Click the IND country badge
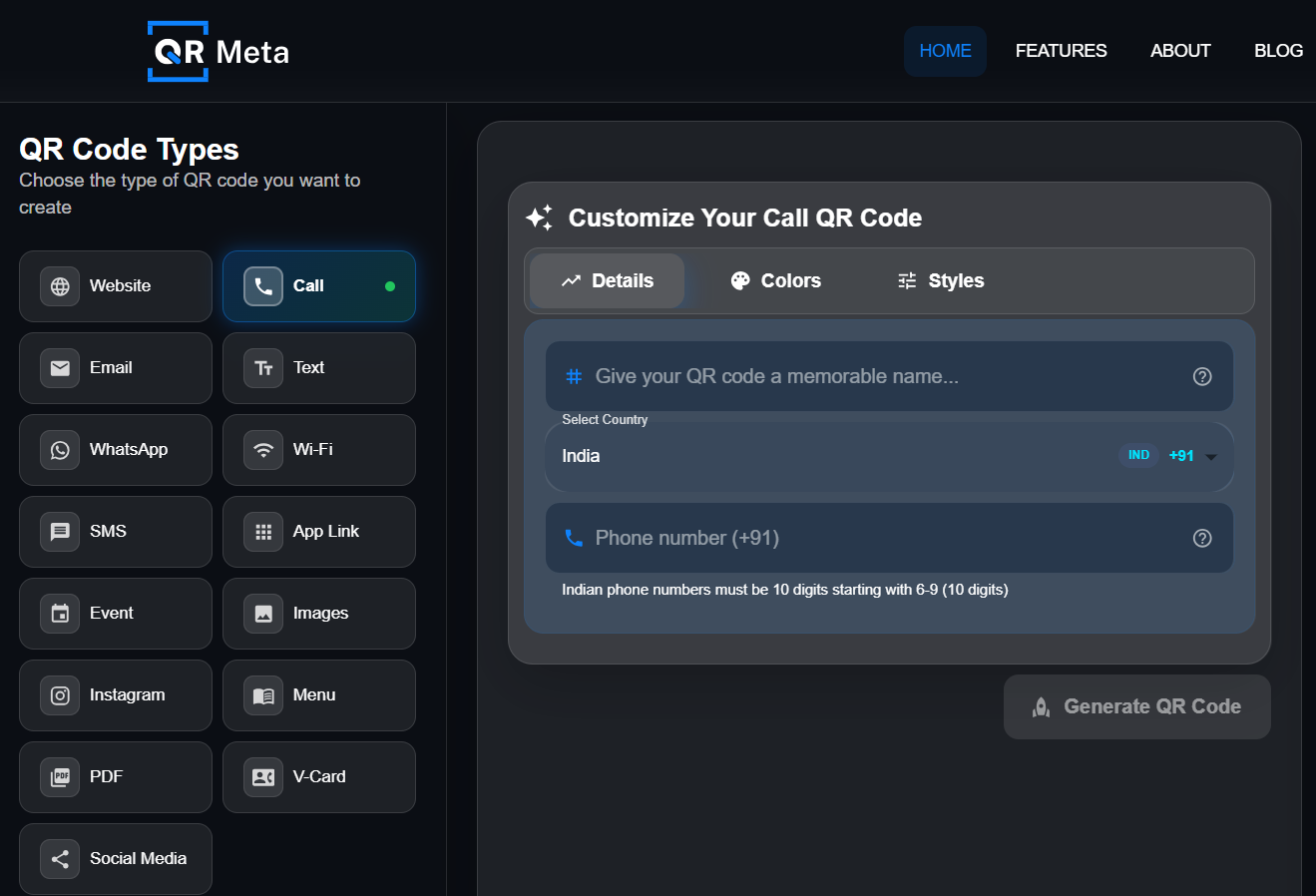1316x896 pixels. click(1138, 455)
